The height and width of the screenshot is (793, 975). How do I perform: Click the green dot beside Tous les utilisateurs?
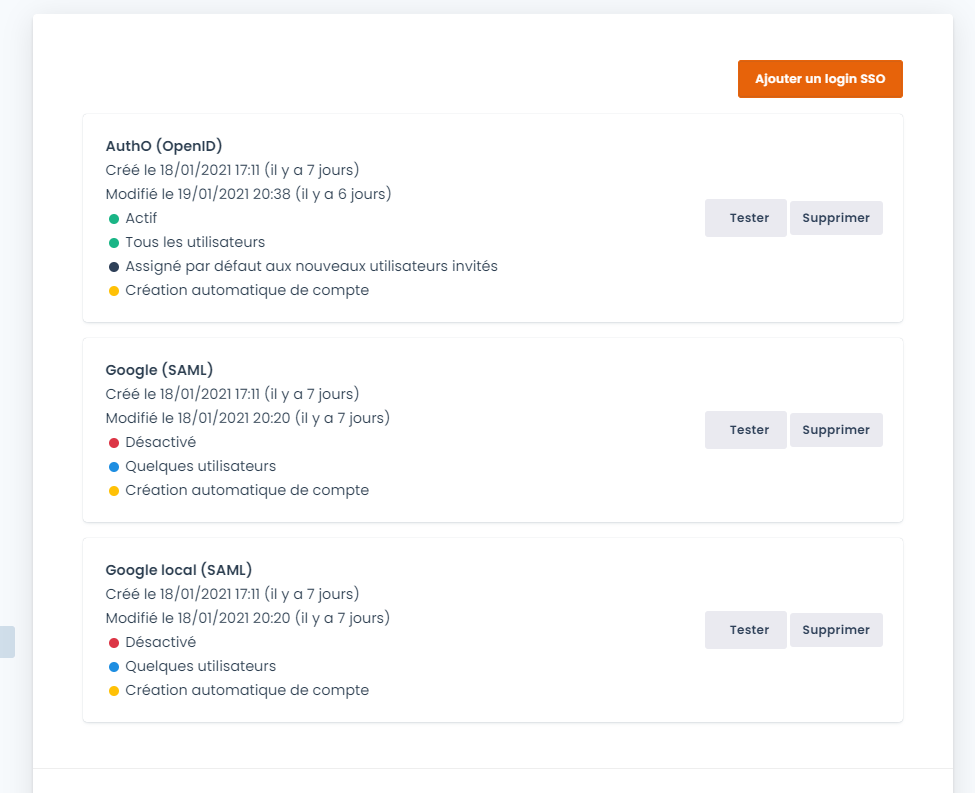114,243
